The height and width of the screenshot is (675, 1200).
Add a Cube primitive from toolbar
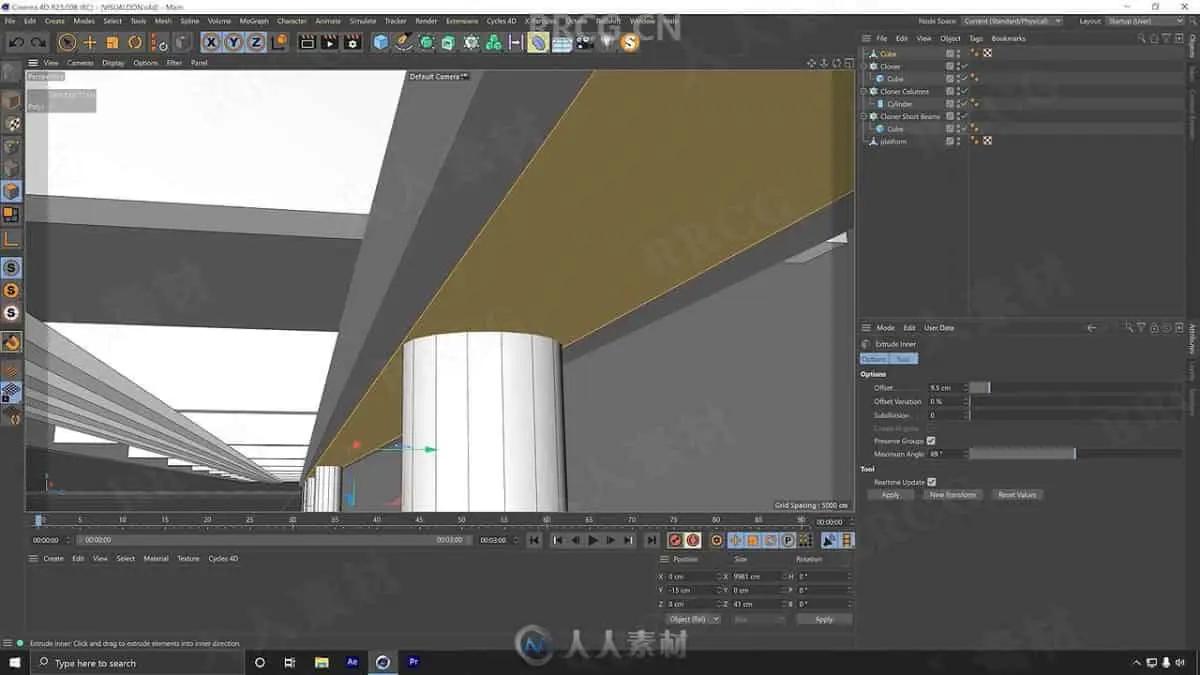tap(381, 42)
